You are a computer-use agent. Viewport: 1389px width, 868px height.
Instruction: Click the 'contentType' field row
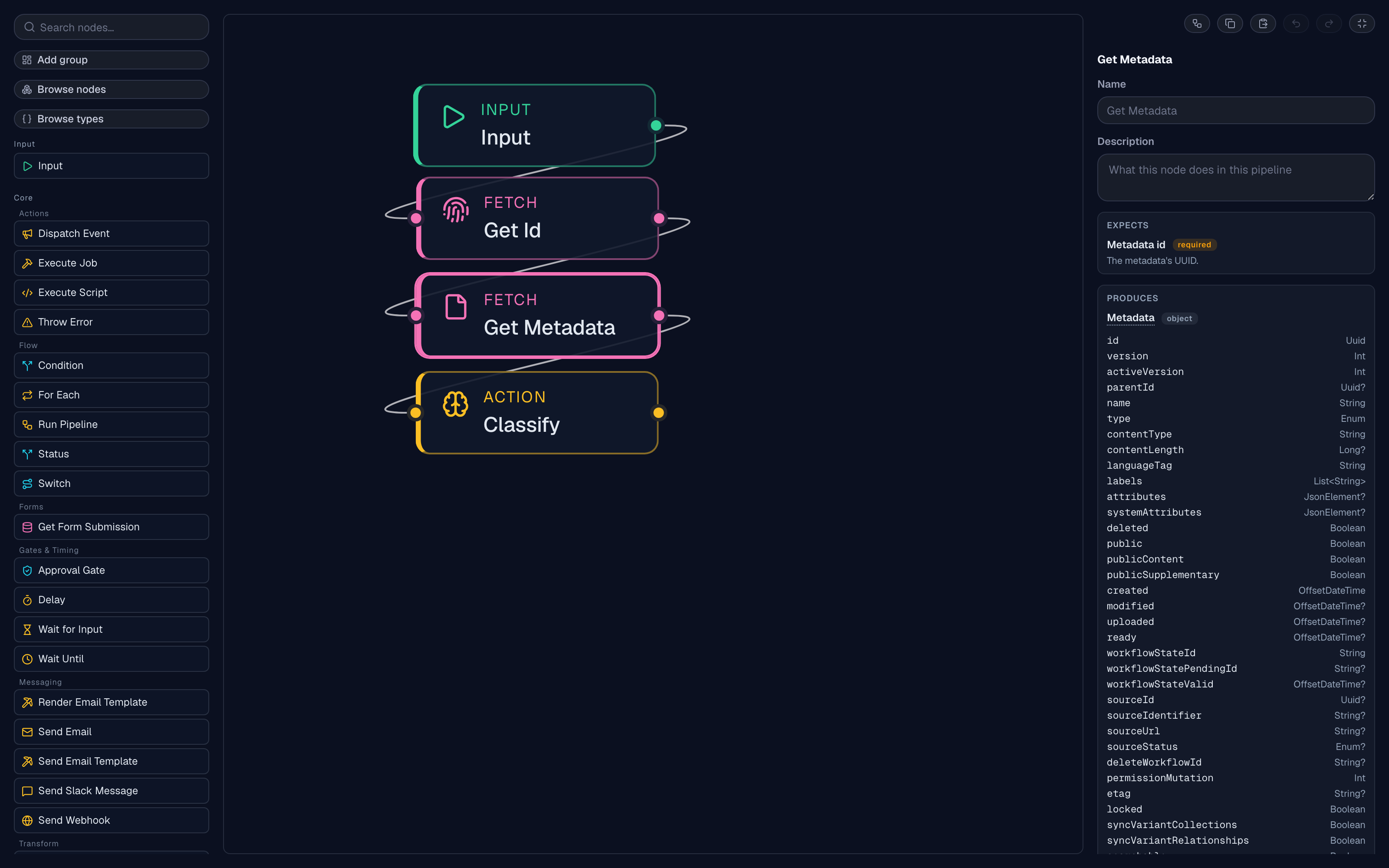[x=1236, y=434]
